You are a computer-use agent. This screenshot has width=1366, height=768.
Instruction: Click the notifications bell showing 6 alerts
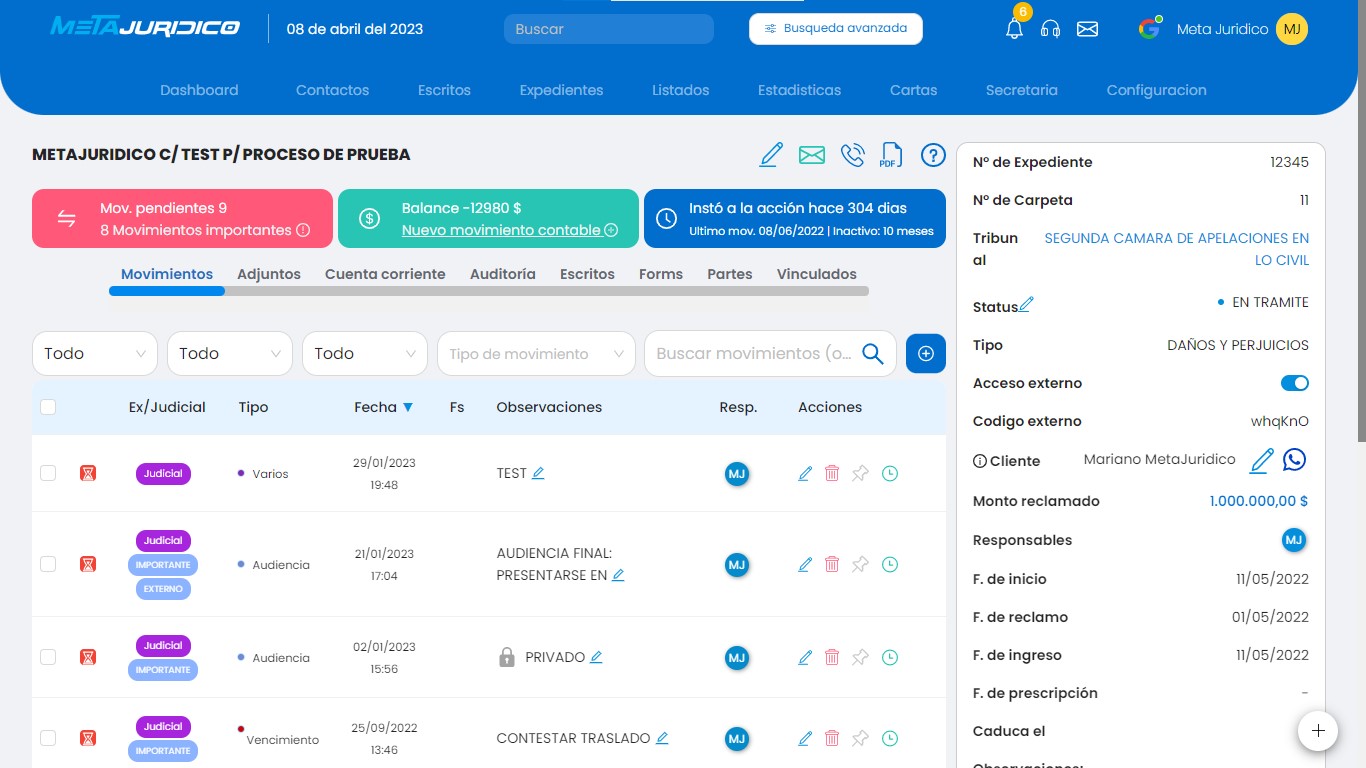[1013, 29]
